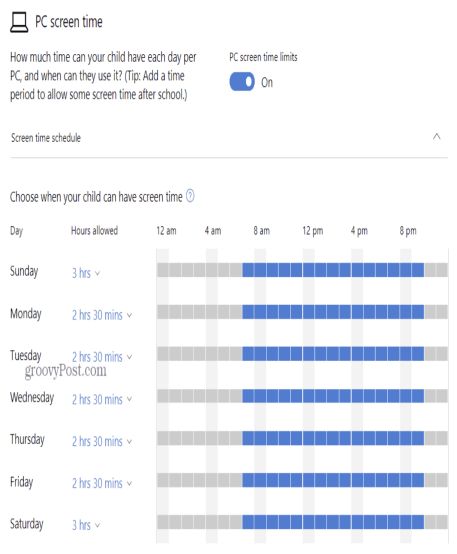The width and height of the screenshot is (457, 554).
Task: Select Monday's blue allowed time bar
Action: click(333, 312)
